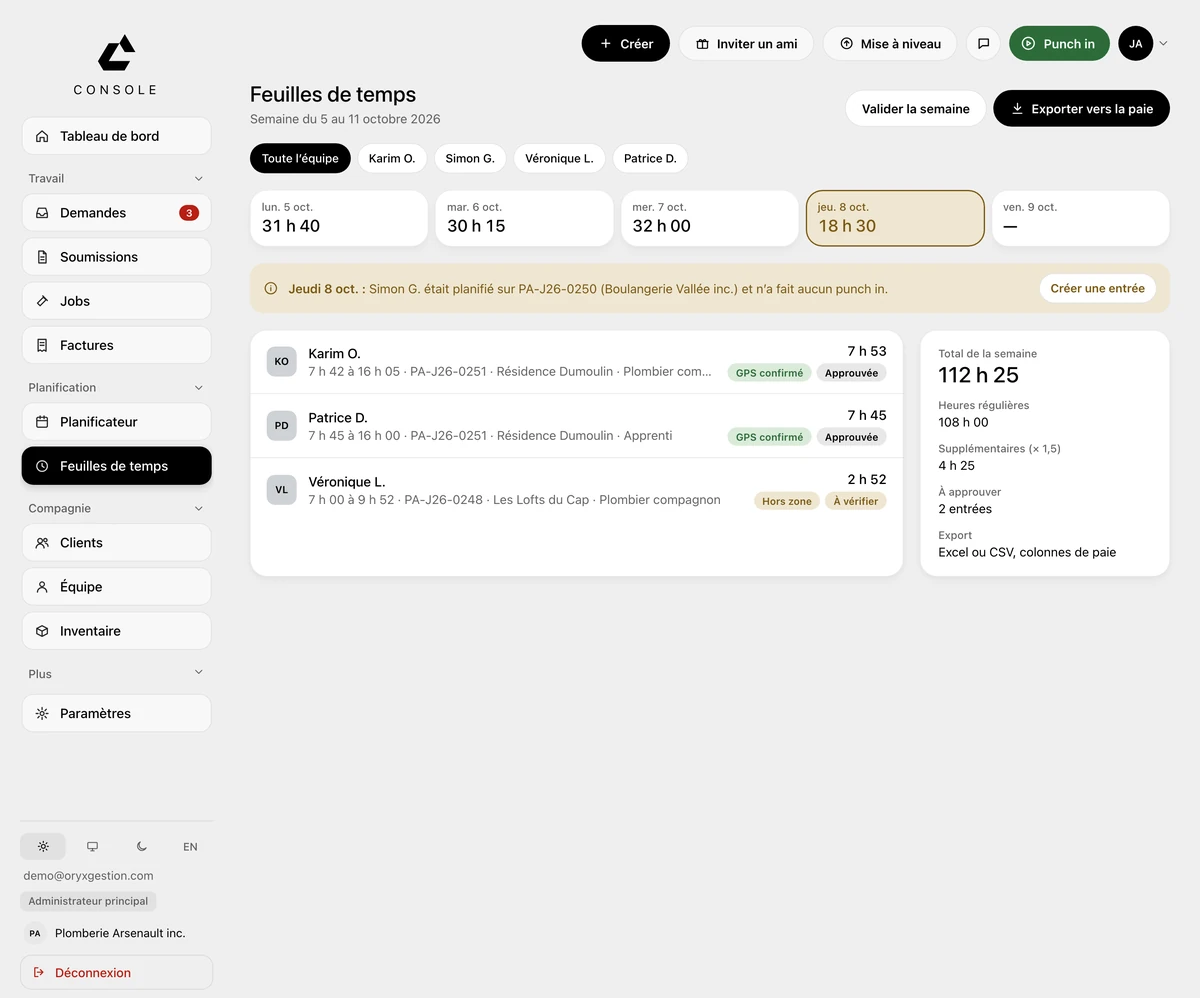Viewport: 1200px width, 998px height.
Task: Open the Clients page
Action: pos(116,543)
